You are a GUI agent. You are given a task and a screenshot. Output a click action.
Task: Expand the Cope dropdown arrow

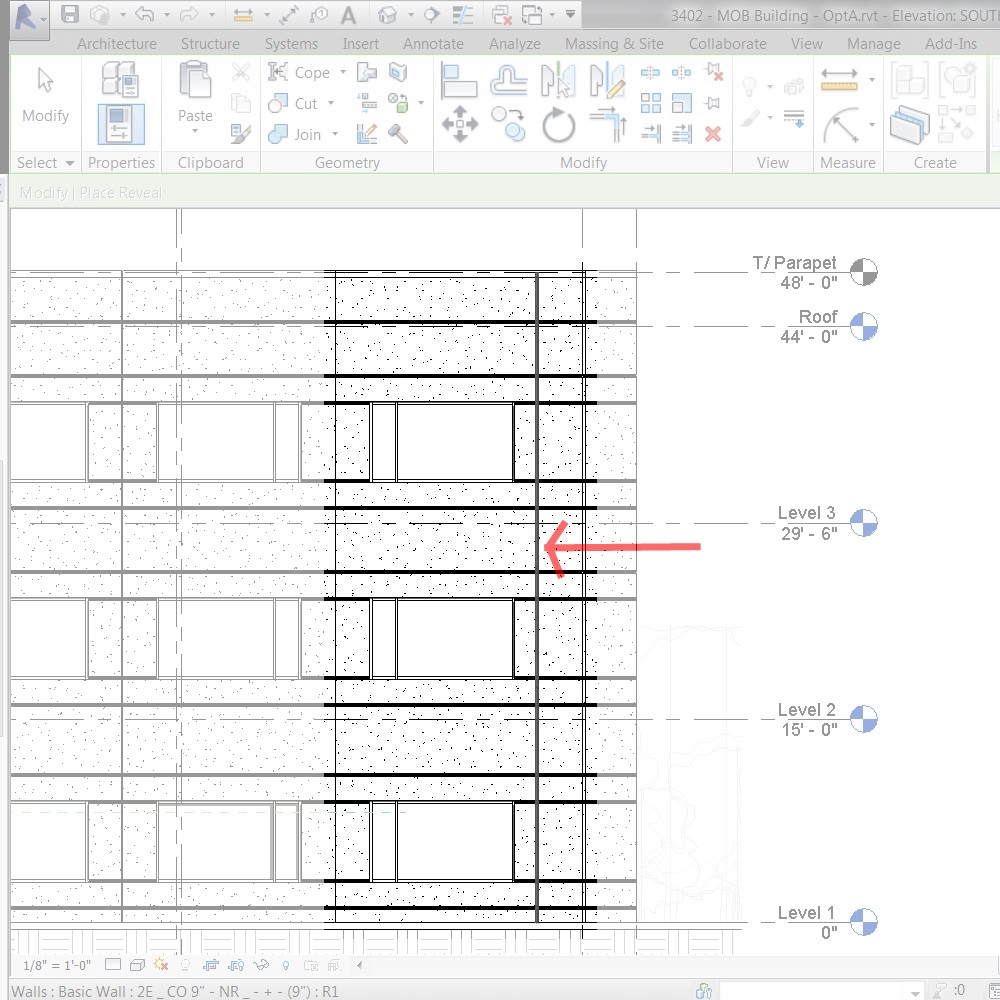342,72
